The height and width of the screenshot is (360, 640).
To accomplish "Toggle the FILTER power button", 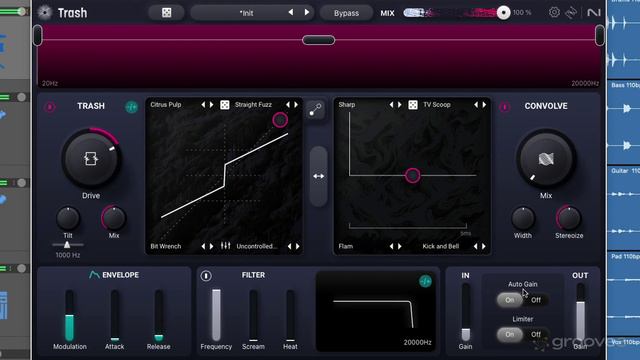I will tap(206, 276).
